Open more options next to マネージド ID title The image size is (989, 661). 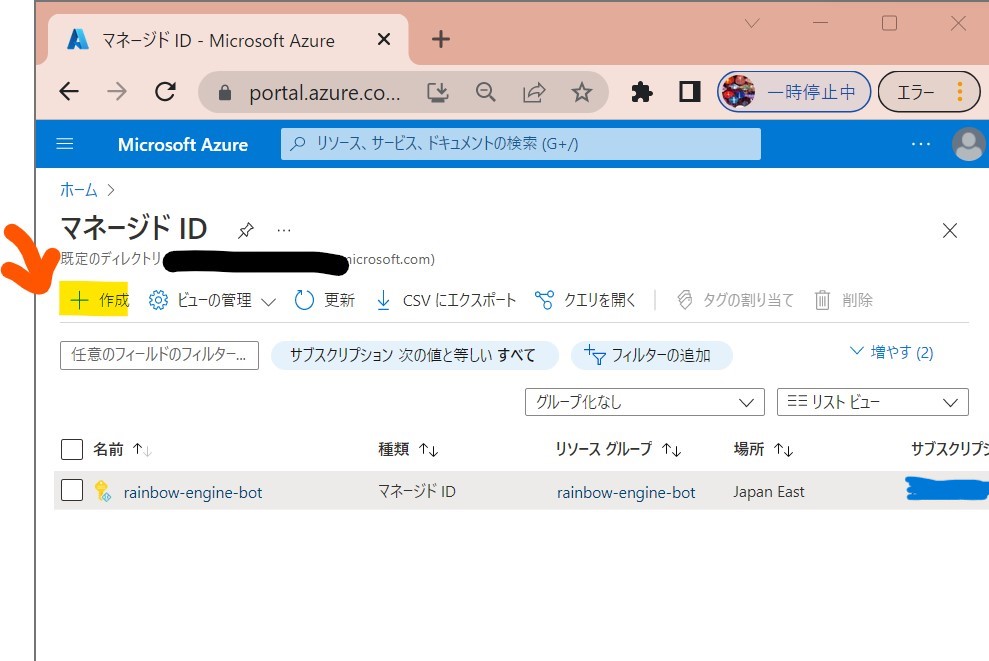point(284,230)
